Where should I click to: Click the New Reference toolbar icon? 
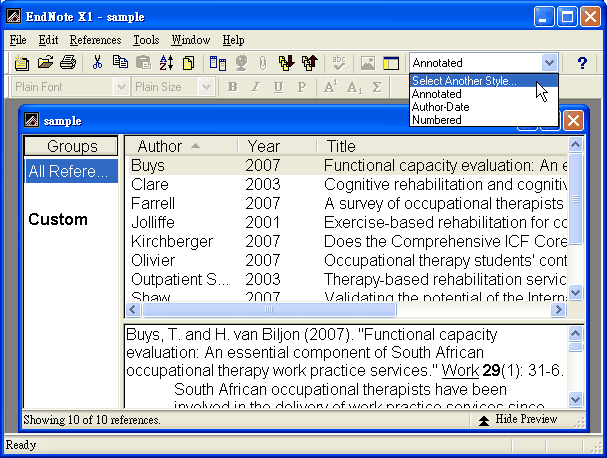coord(21,63)
